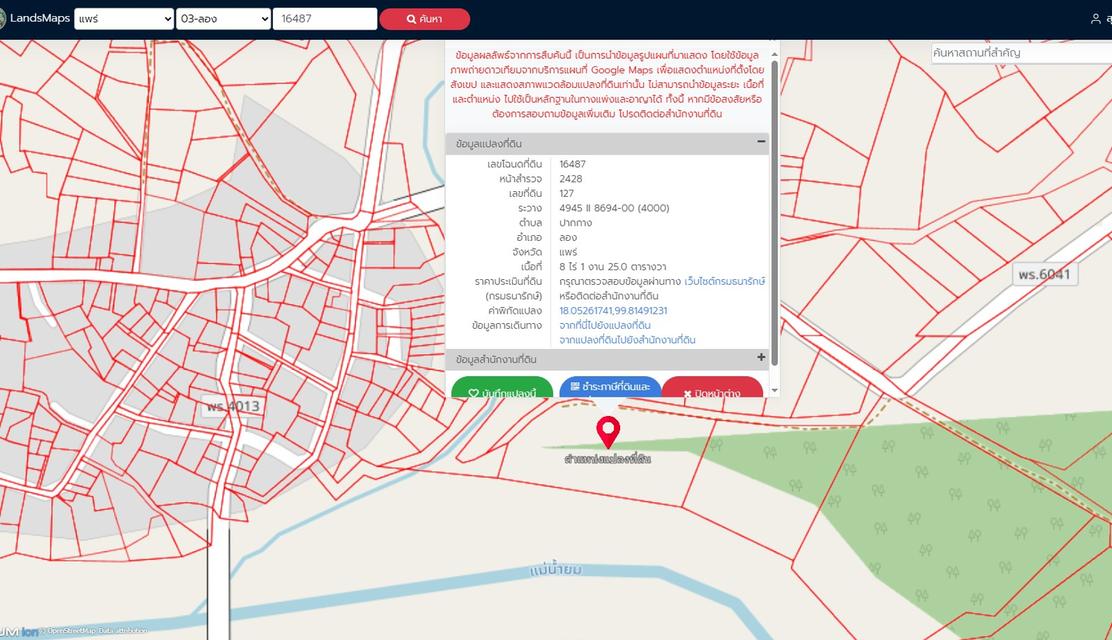Viewport: 1112px width, 640px height.
Task: Click the user account icon in header
Action: click(1096, 19)
